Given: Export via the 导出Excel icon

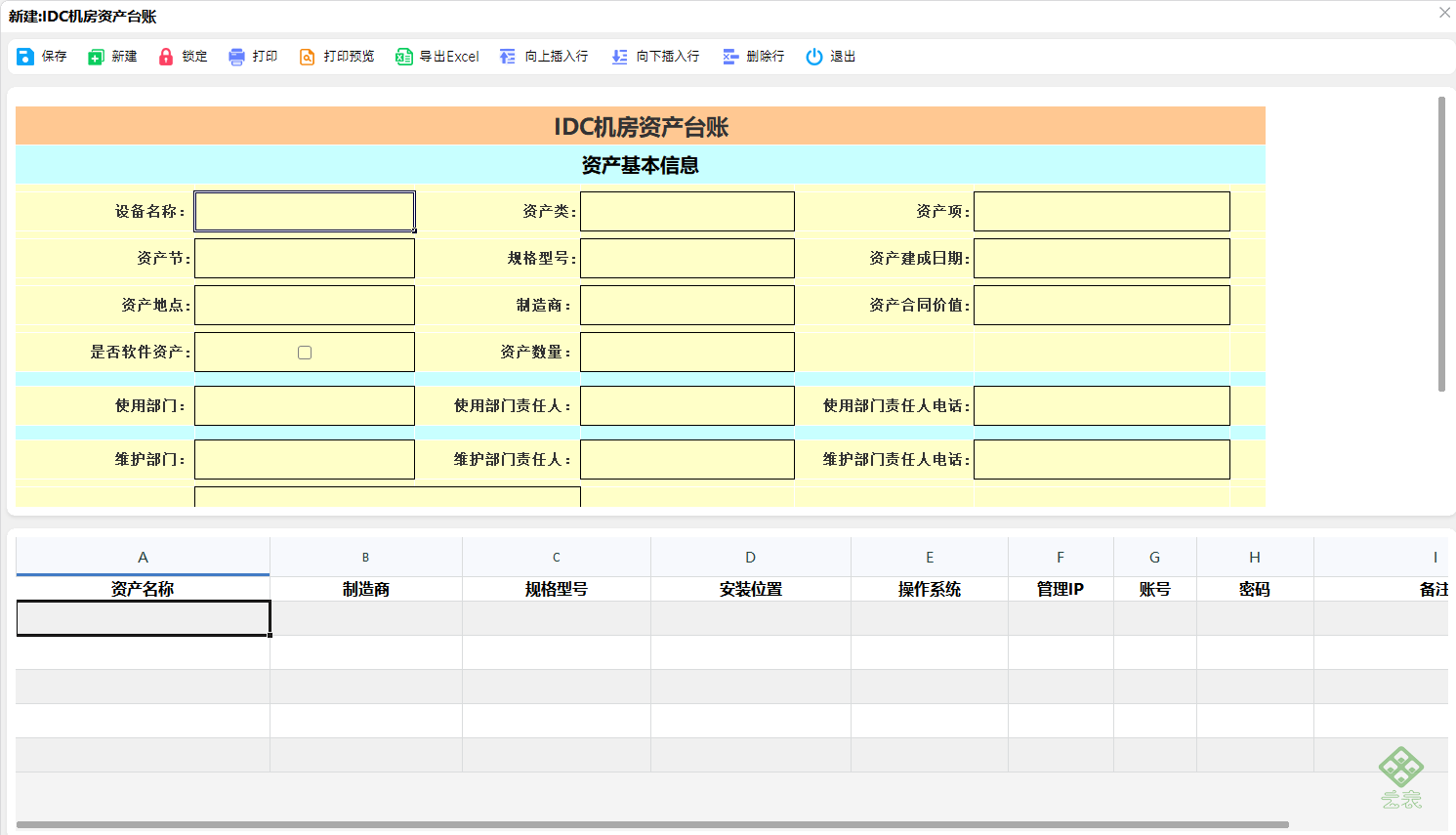Looking at the screenshot, I should pyautogui.click(x=403, y=57).
